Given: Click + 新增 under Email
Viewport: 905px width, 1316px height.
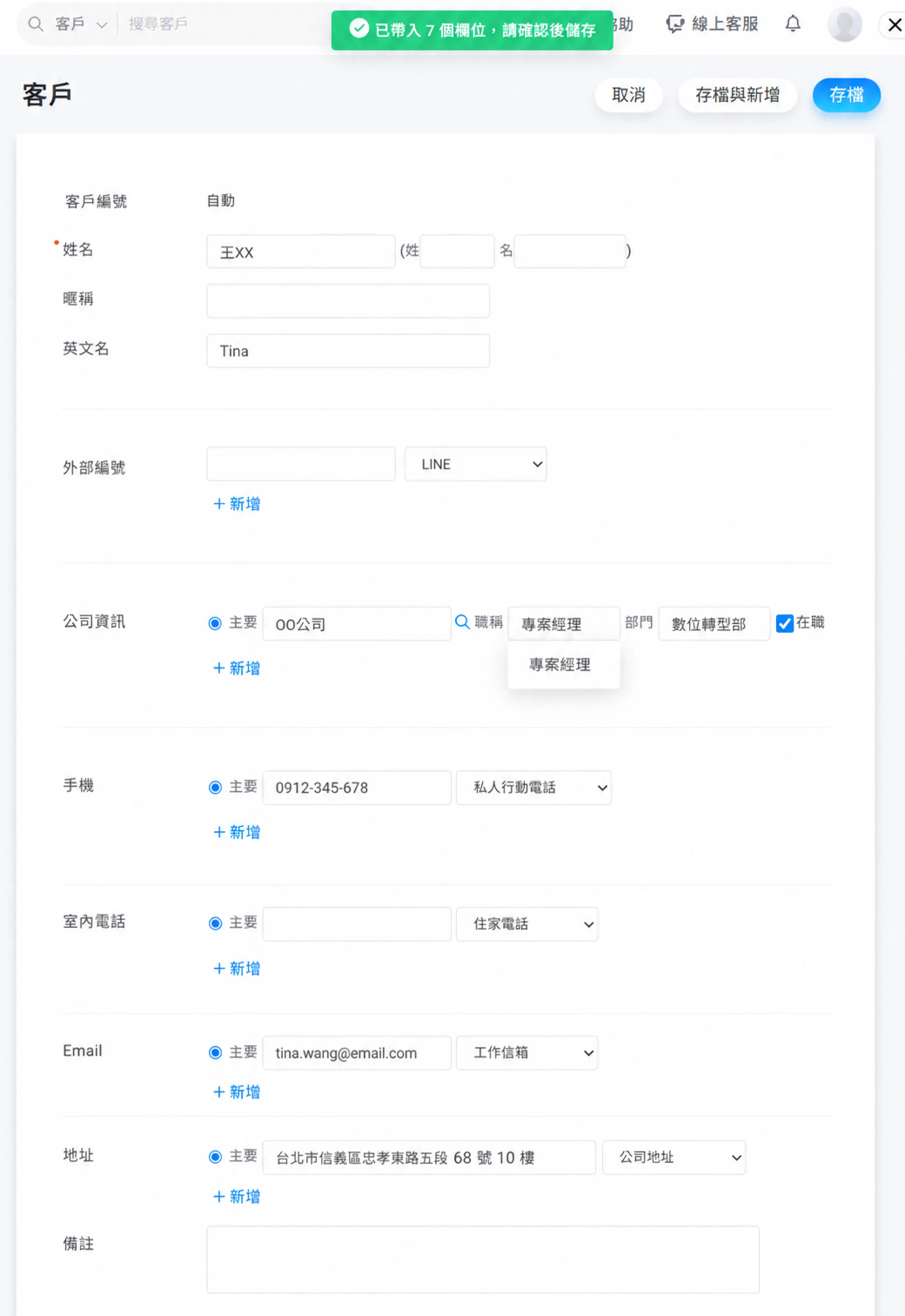Looking at the screenshot, I should (x=236, y=1091).
